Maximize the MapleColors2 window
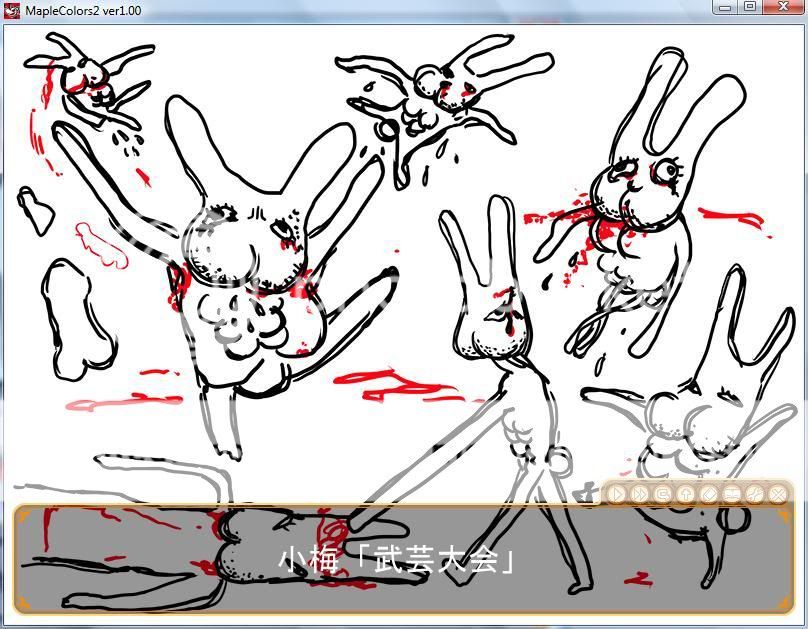 coord(750,7)
